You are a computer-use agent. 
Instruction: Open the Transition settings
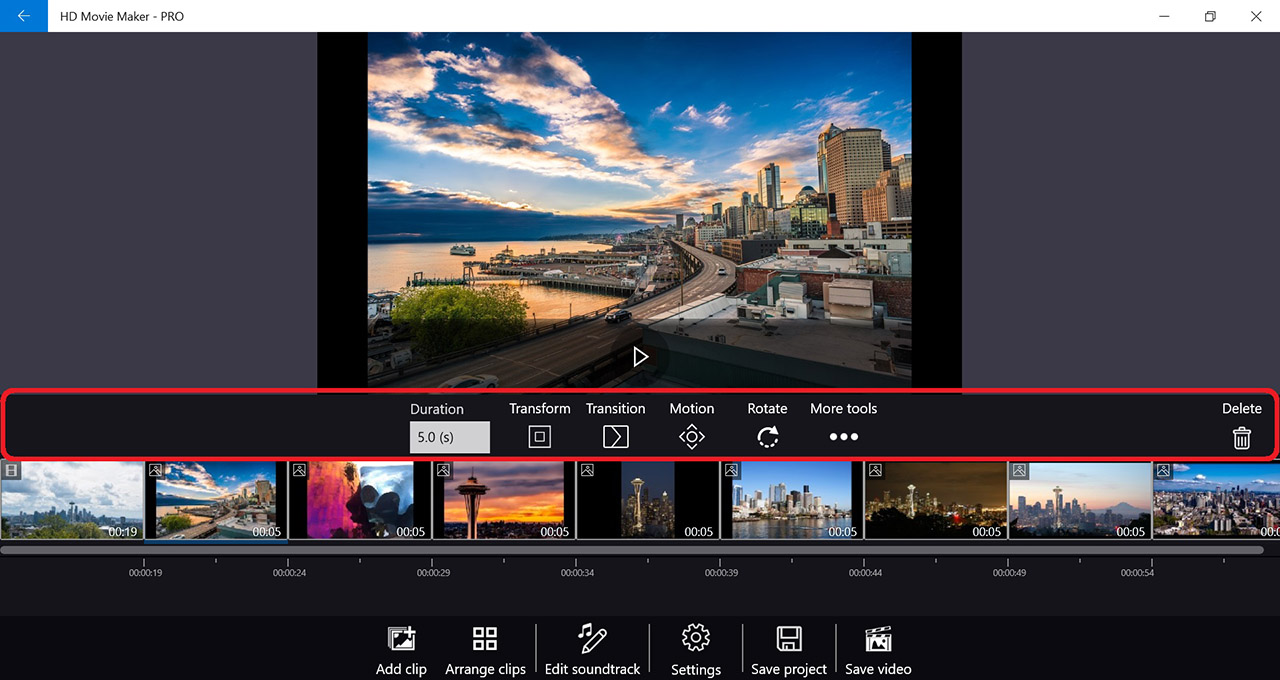615,436
